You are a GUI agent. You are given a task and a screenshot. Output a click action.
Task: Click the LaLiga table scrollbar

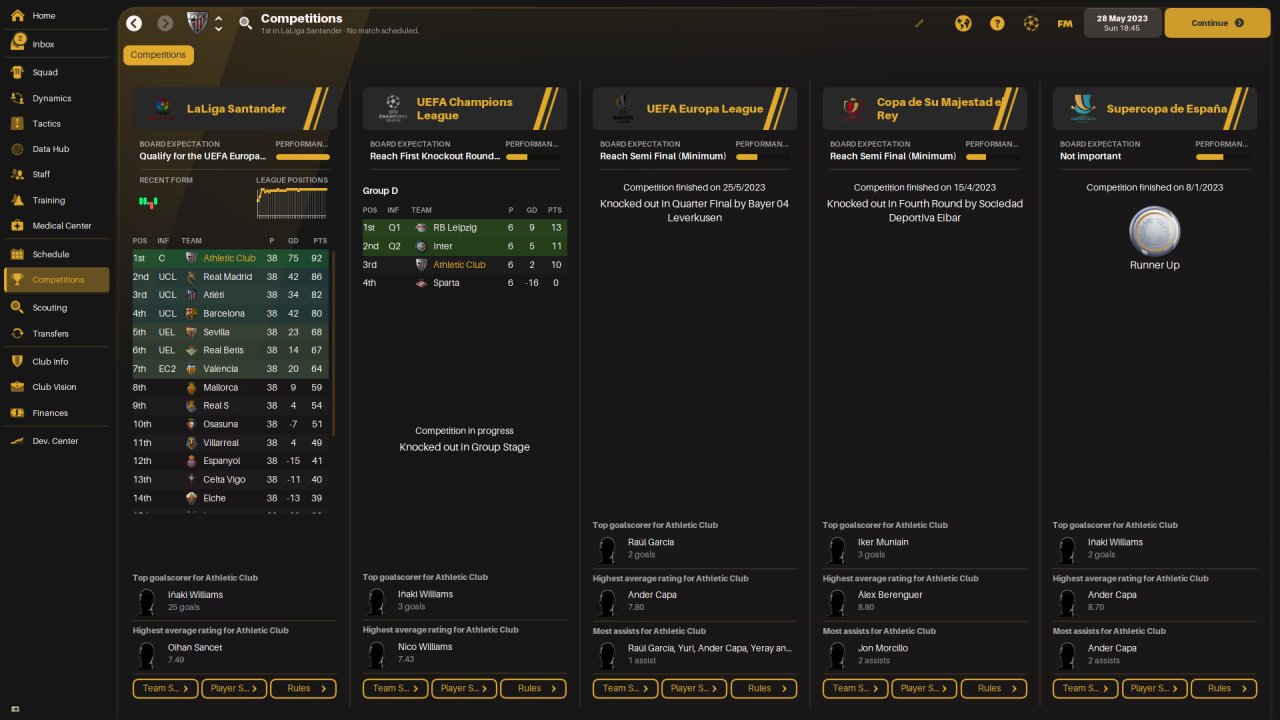334,342
